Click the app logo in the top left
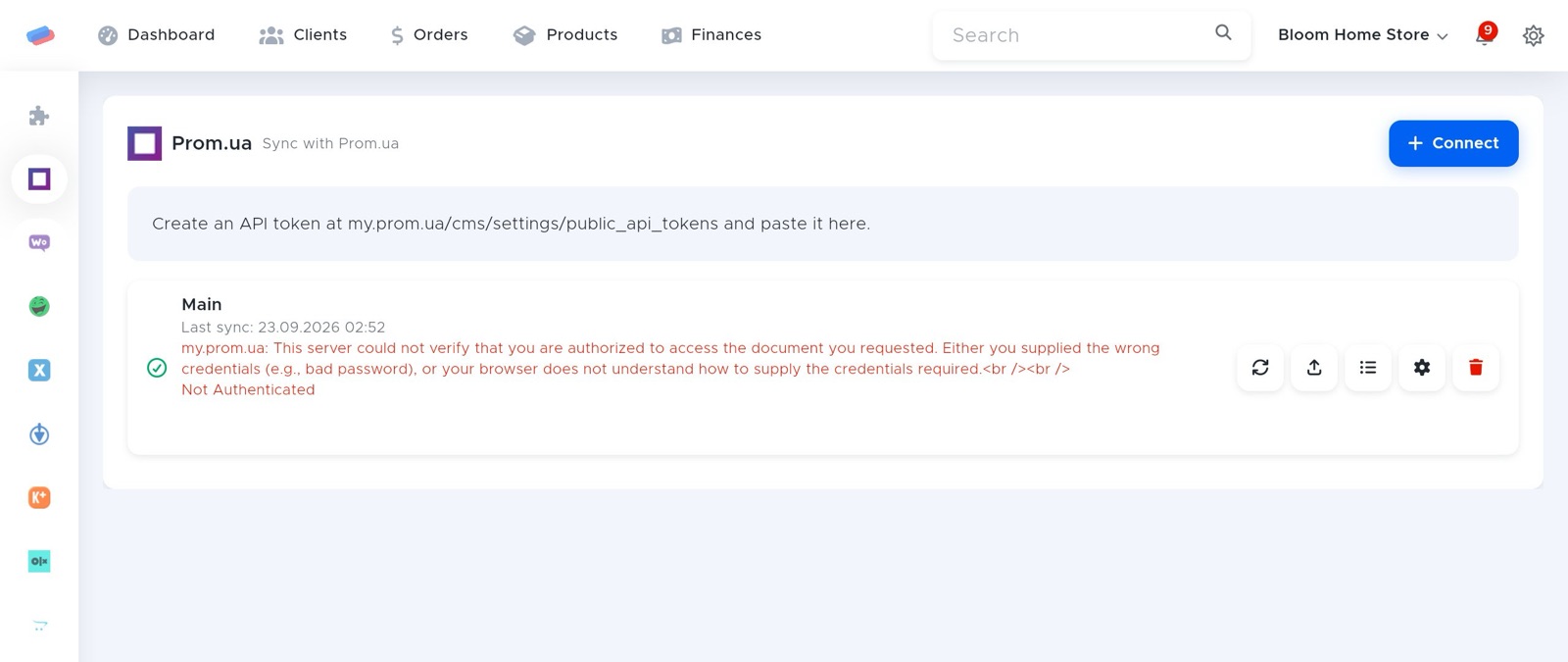 [40, 35]
